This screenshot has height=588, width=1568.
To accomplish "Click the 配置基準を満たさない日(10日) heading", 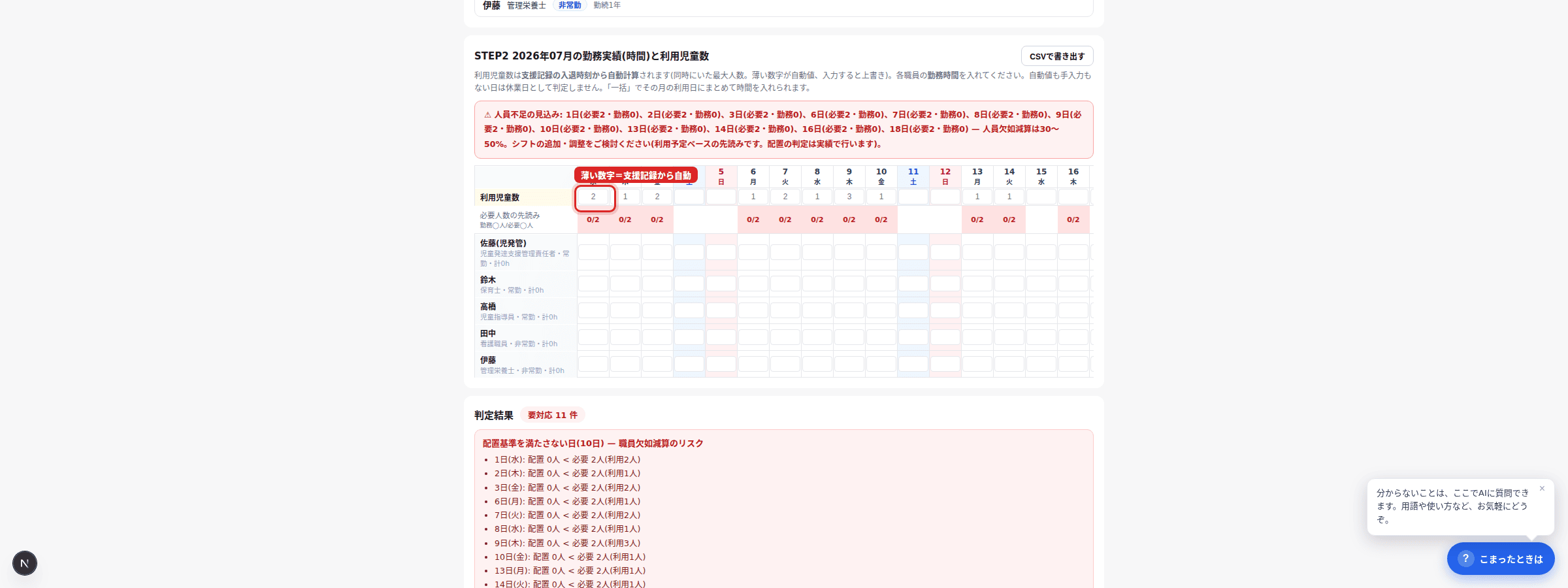I will click(593, 444).
